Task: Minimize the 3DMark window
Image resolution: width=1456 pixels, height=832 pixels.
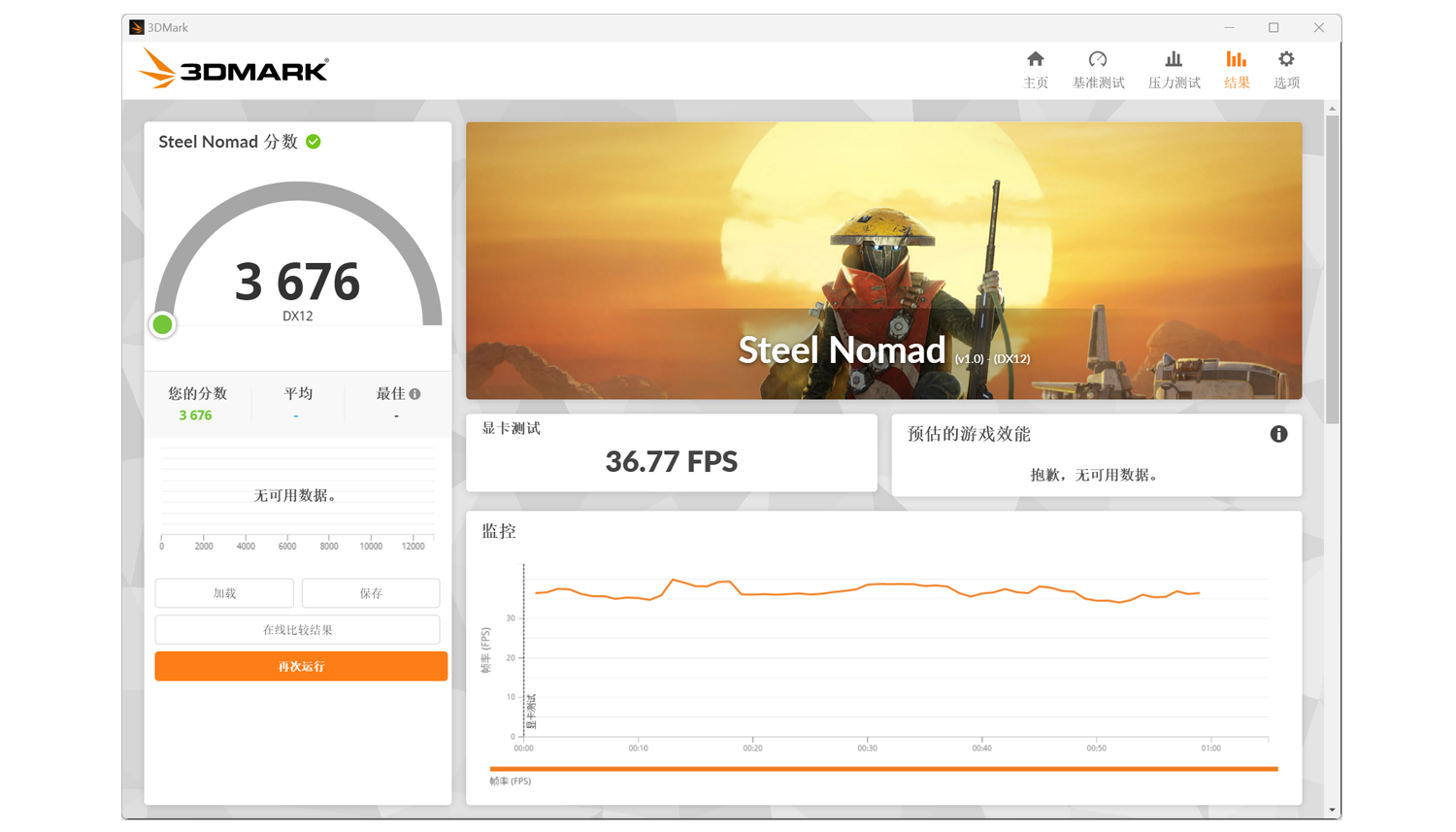Action: (x=1229, y=27)
